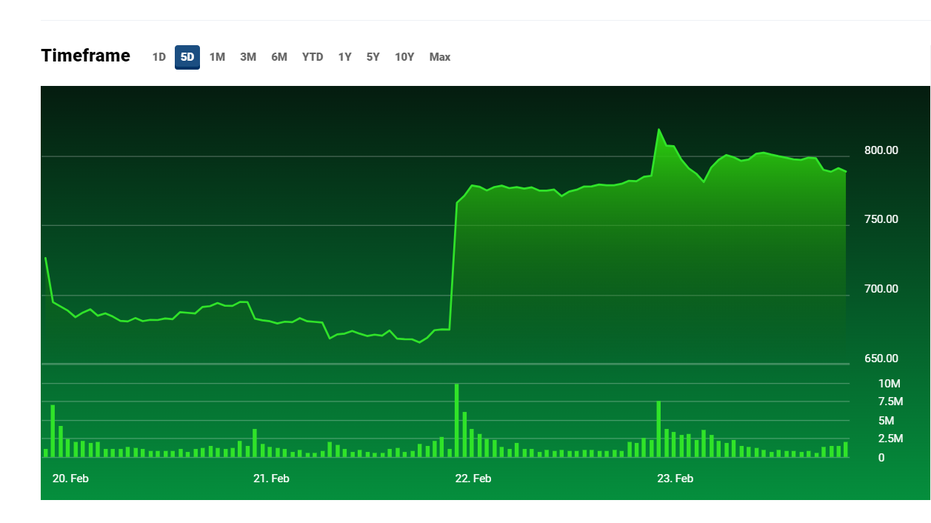Click the 750.00 price axis label

coord(881,219)
